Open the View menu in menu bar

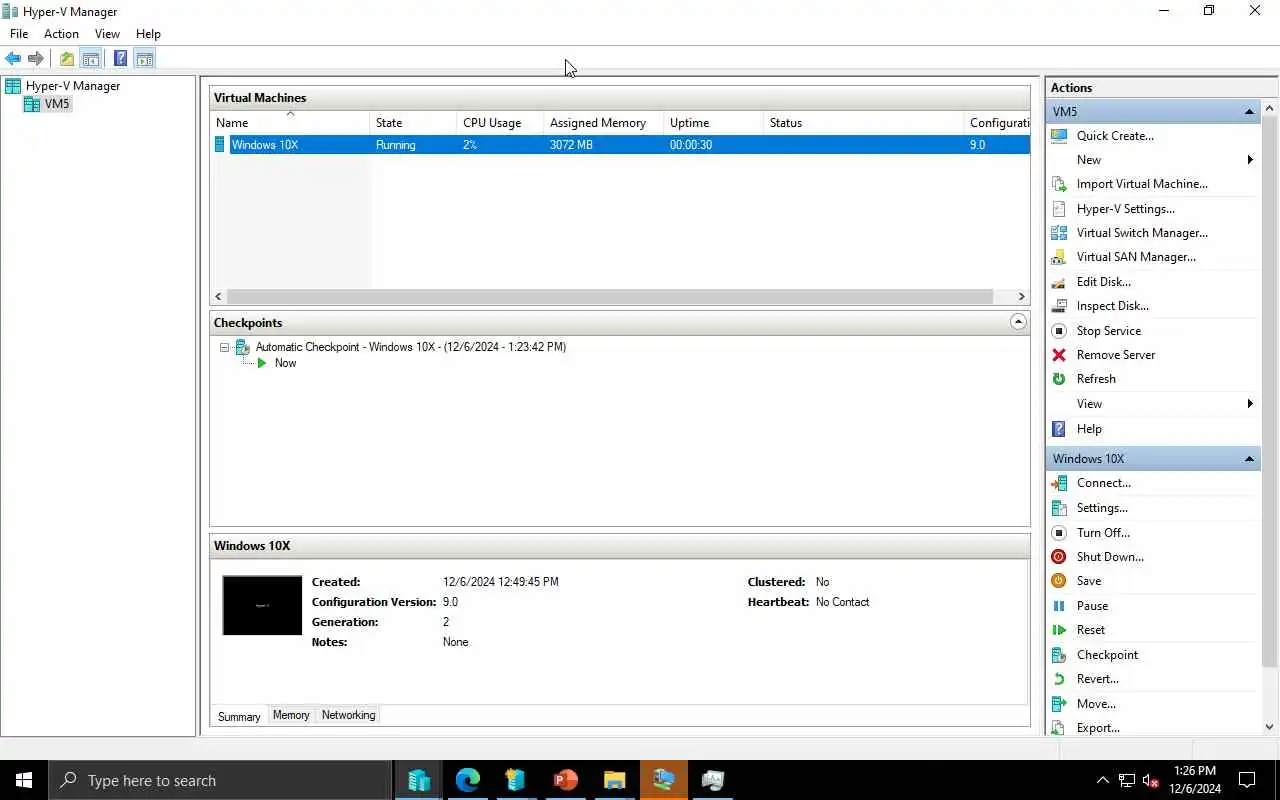[107, 34]
